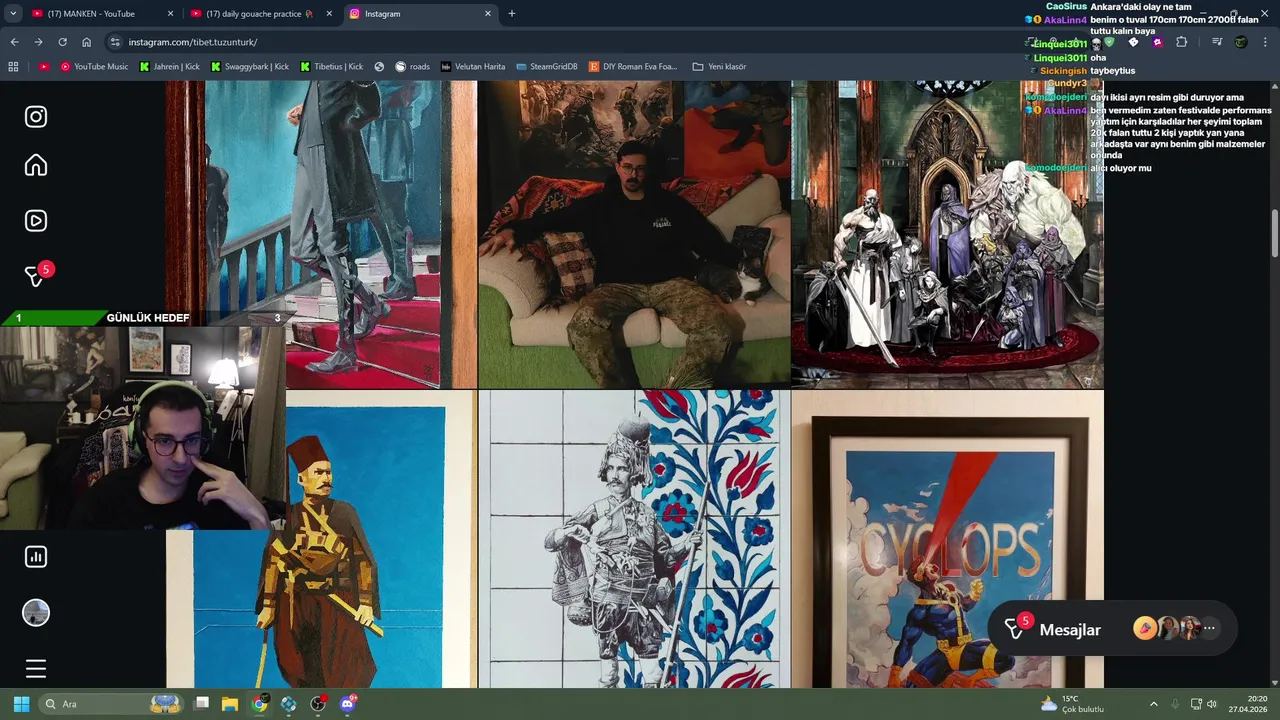Open the volume control in system tray

click(1211, 704)
